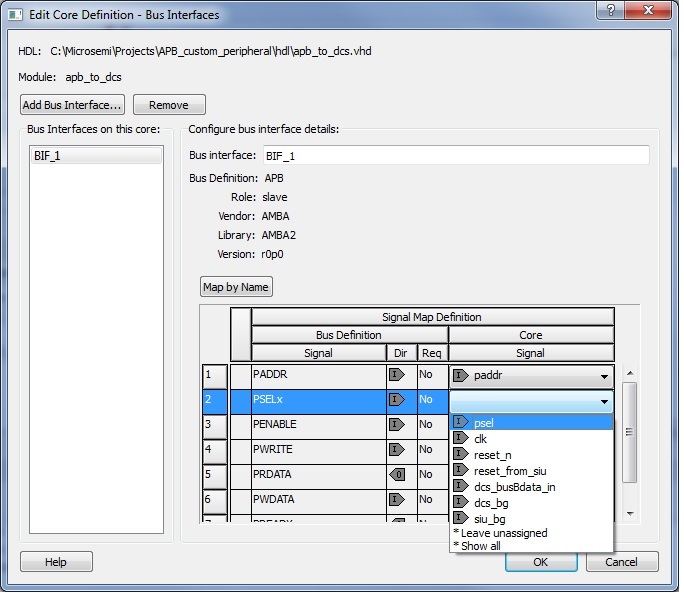
Task: Select row header 4 in signal table
Action: 216,453
